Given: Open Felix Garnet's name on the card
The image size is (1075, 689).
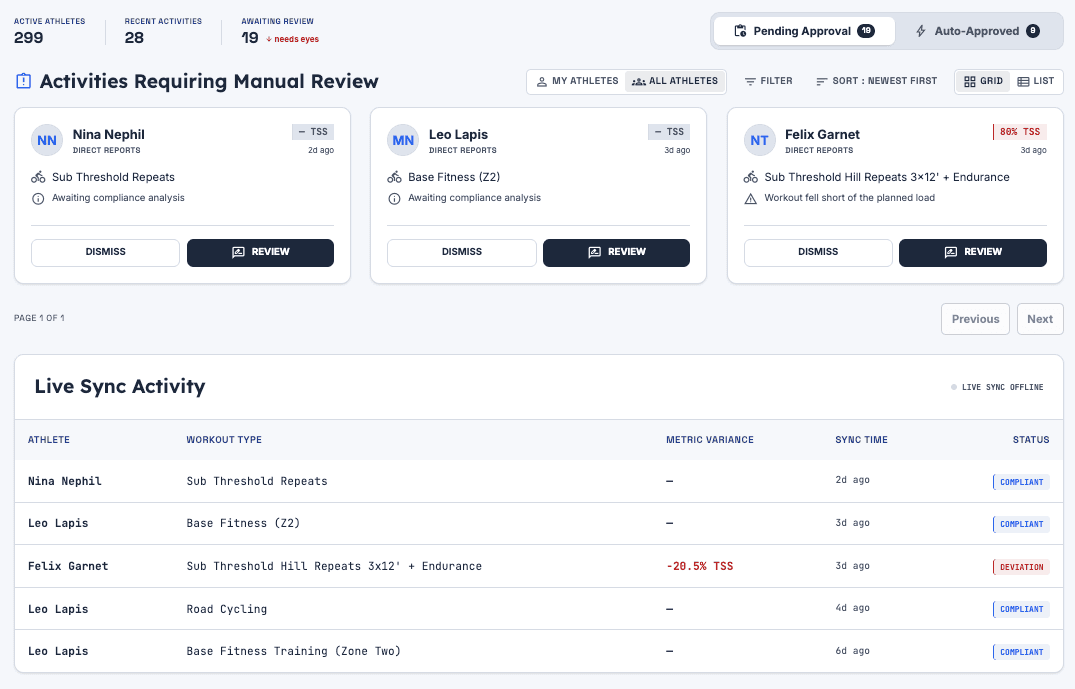Looking at the screenshot, I should pyautogui.click(x=822, y=134).
